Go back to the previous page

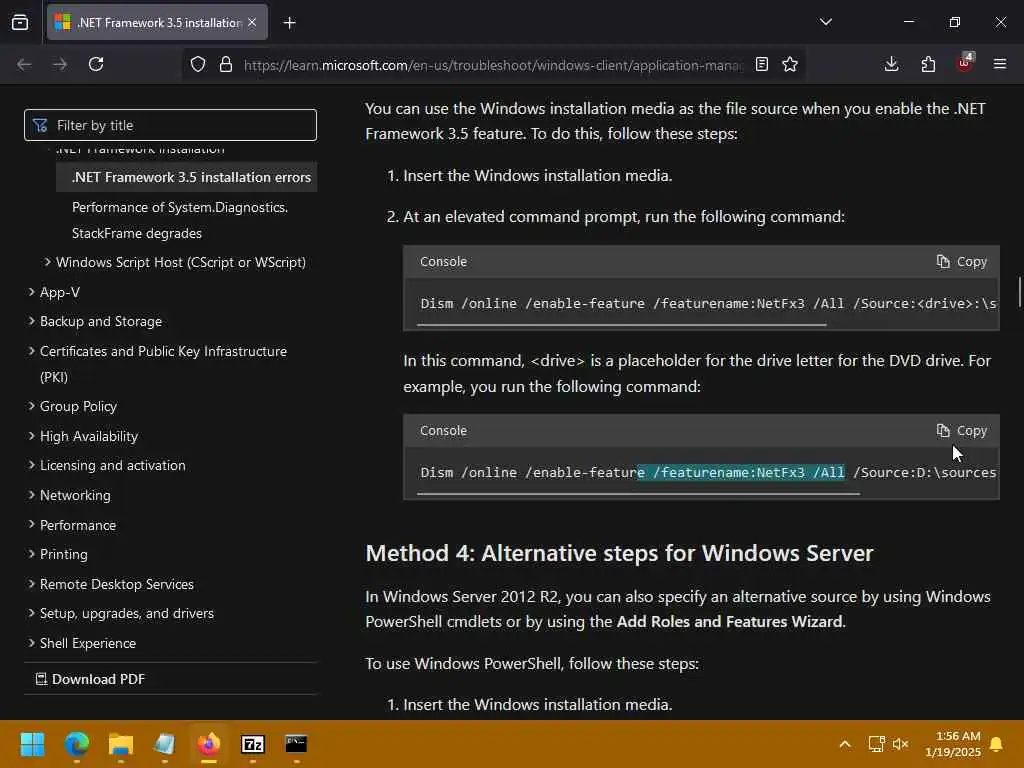pos(24,64)
